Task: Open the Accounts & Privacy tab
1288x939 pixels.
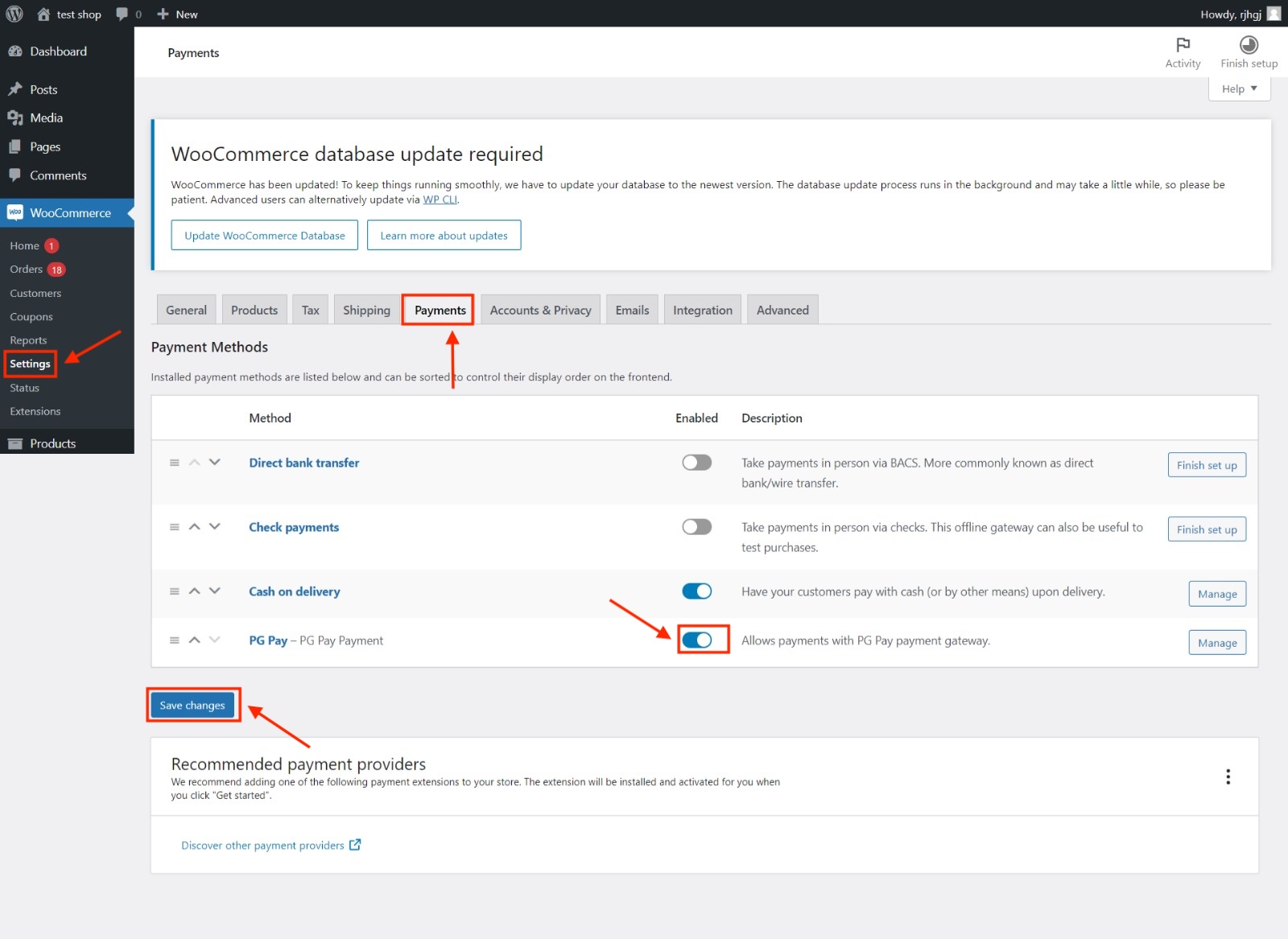Action: tap(540, 311)
